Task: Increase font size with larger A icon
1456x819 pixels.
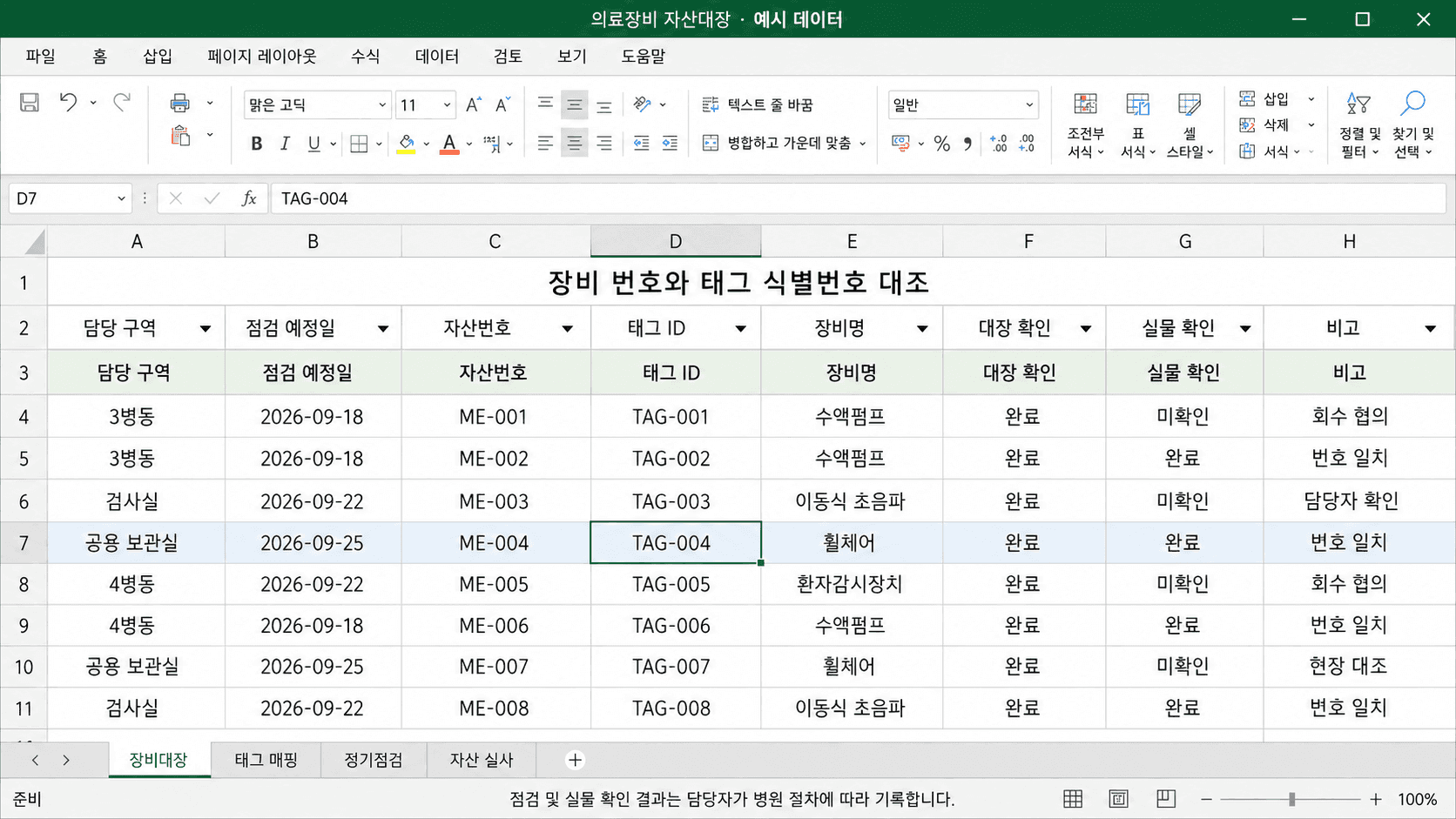Action: [473, 105]
